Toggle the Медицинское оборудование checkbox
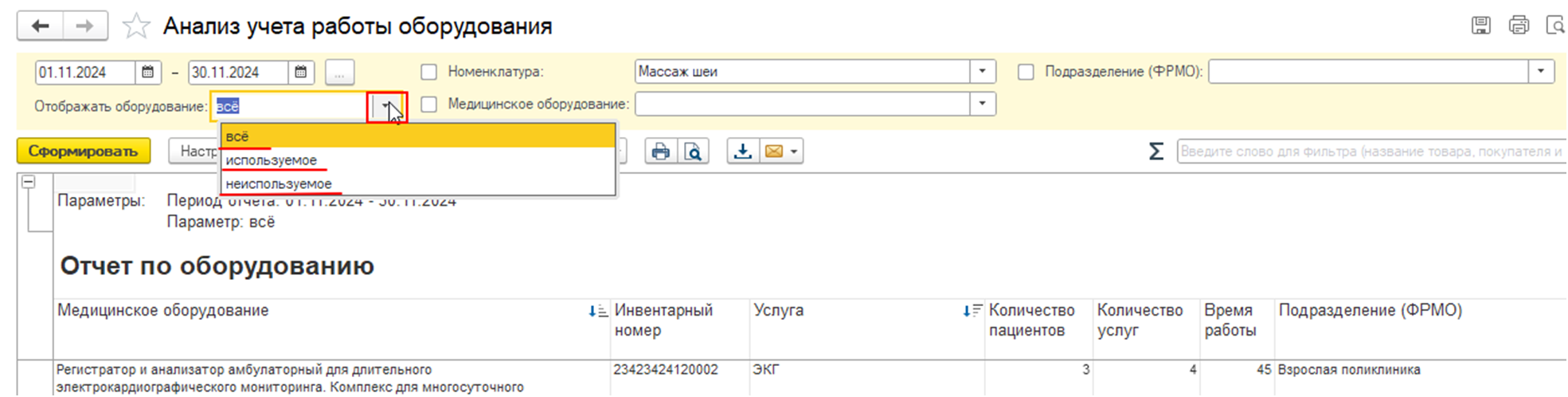Image resolution: width=1568 pixels, height=397 pixels. coord(428,104)
